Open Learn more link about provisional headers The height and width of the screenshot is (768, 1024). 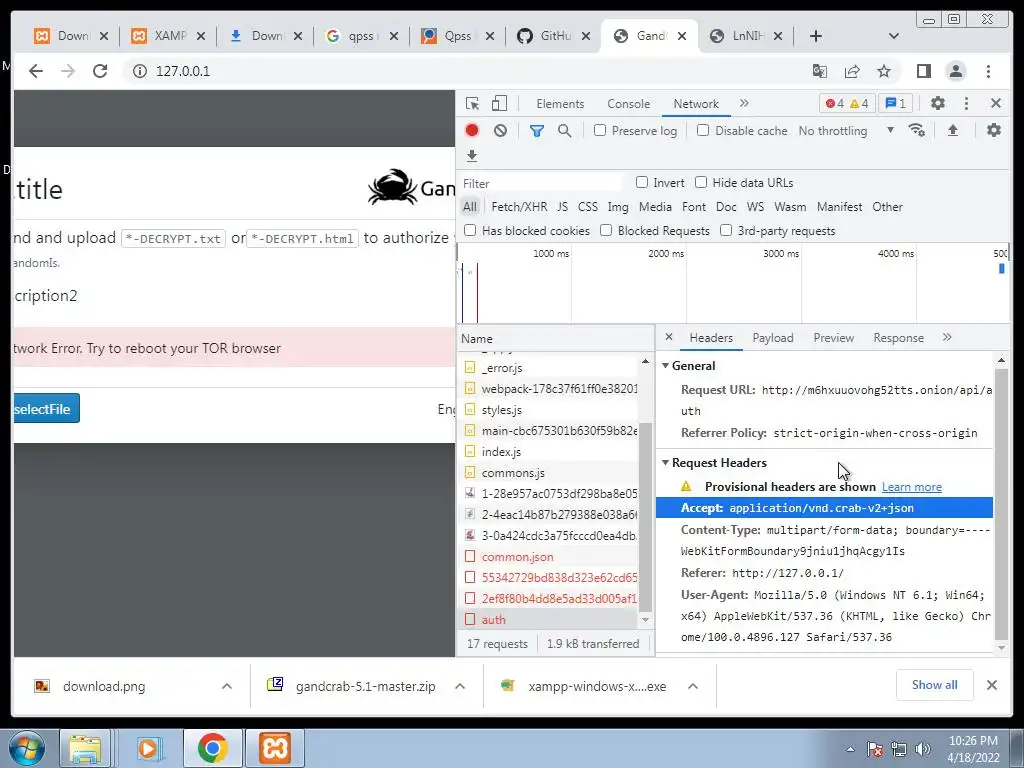point(912,487)
